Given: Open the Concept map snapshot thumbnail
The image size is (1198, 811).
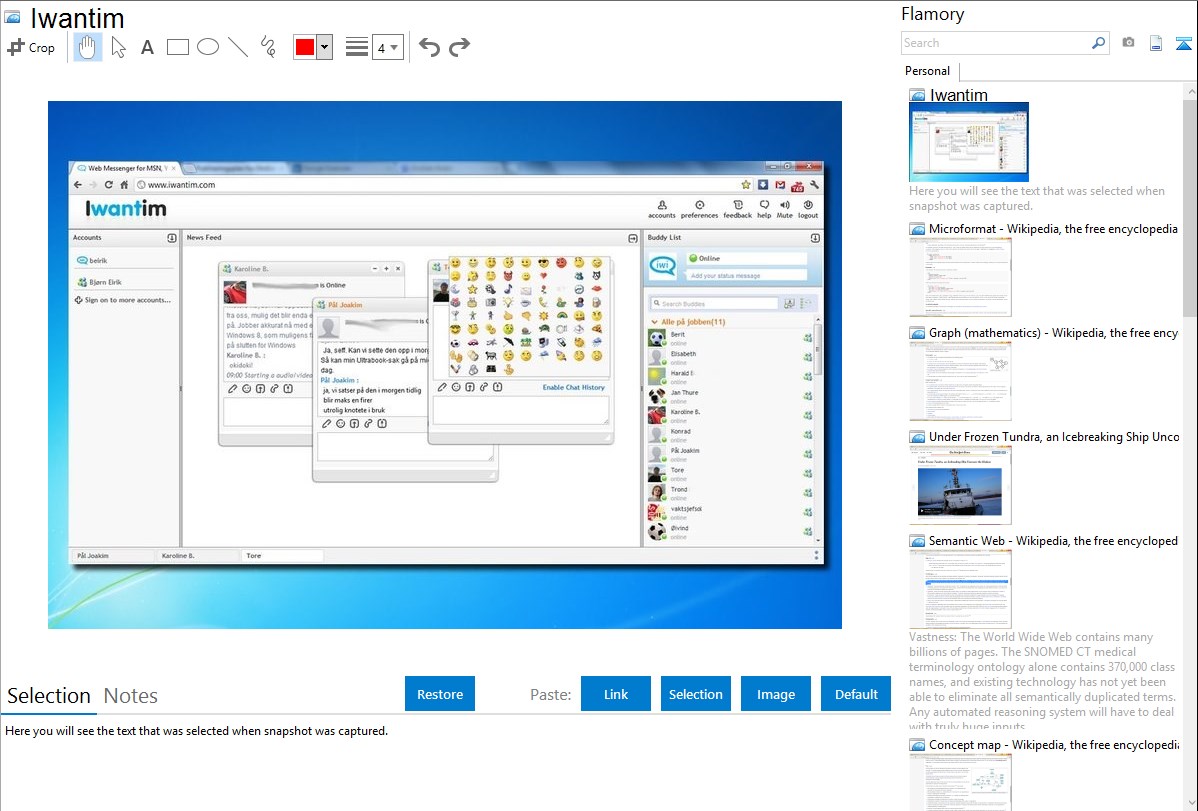Looking at the screenshot, I should [x=960, y=782].
